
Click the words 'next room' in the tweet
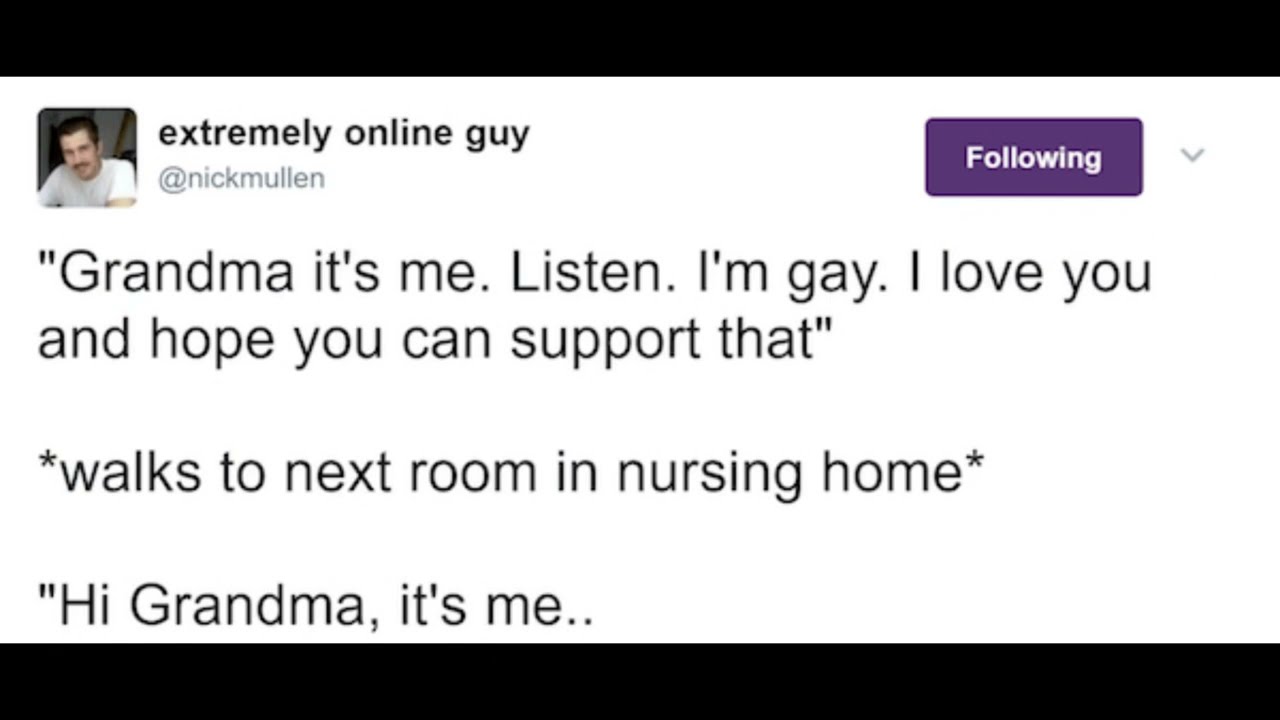410,472
